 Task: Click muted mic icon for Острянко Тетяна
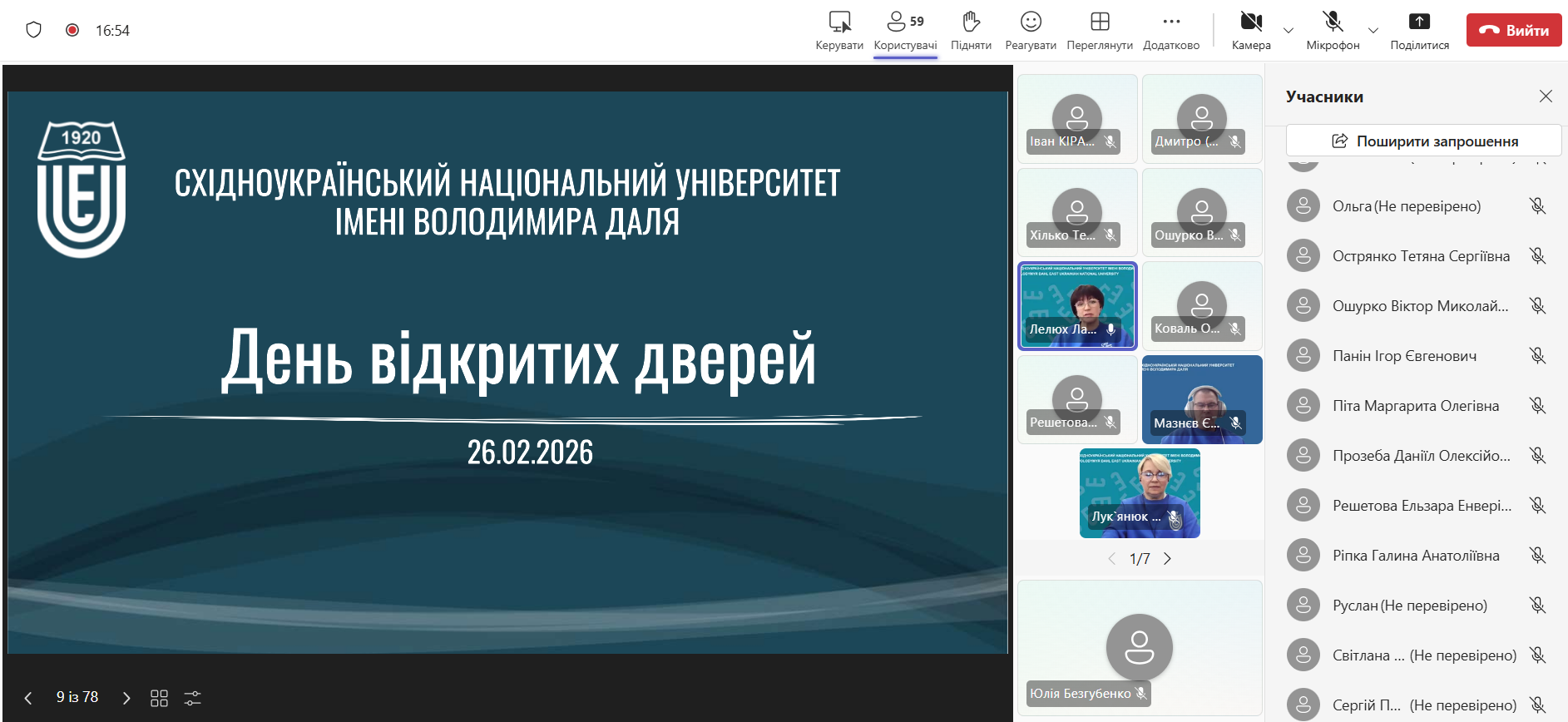click(1537, 256)
